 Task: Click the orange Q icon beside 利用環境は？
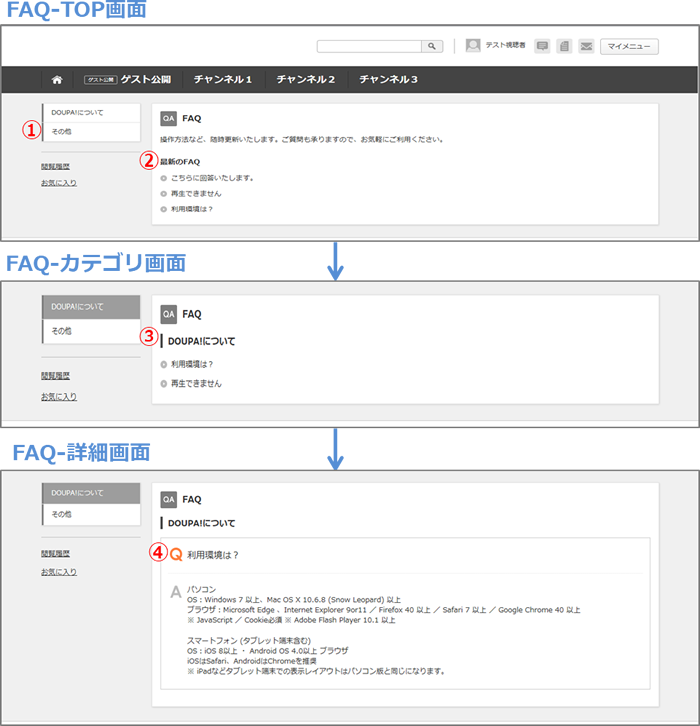[176, 554]
